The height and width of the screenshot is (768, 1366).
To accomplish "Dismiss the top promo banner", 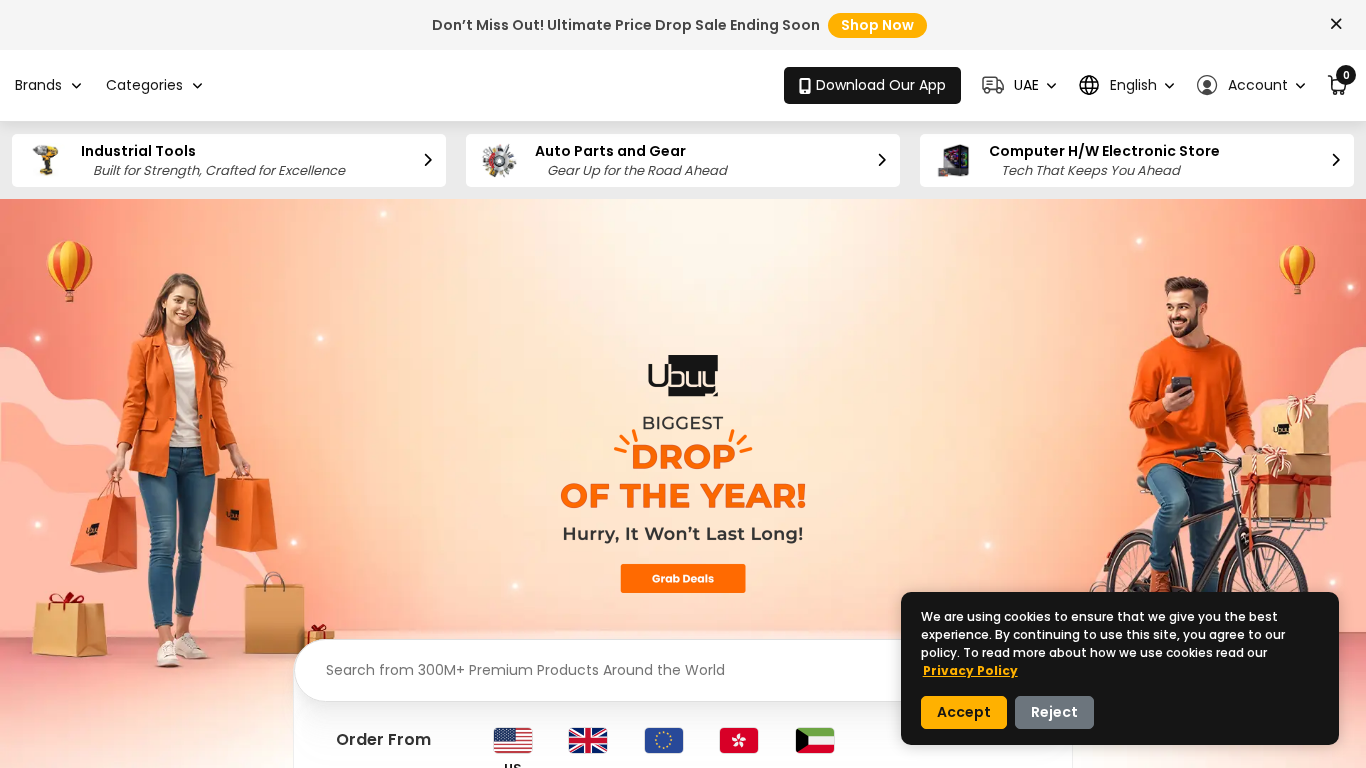I will click(1336, 24).
